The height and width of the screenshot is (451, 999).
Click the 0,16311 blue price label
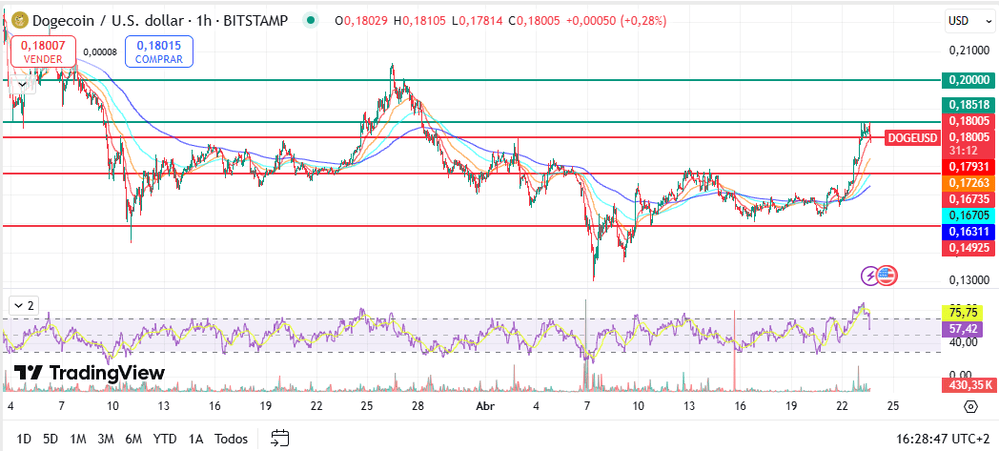point(968,232)
